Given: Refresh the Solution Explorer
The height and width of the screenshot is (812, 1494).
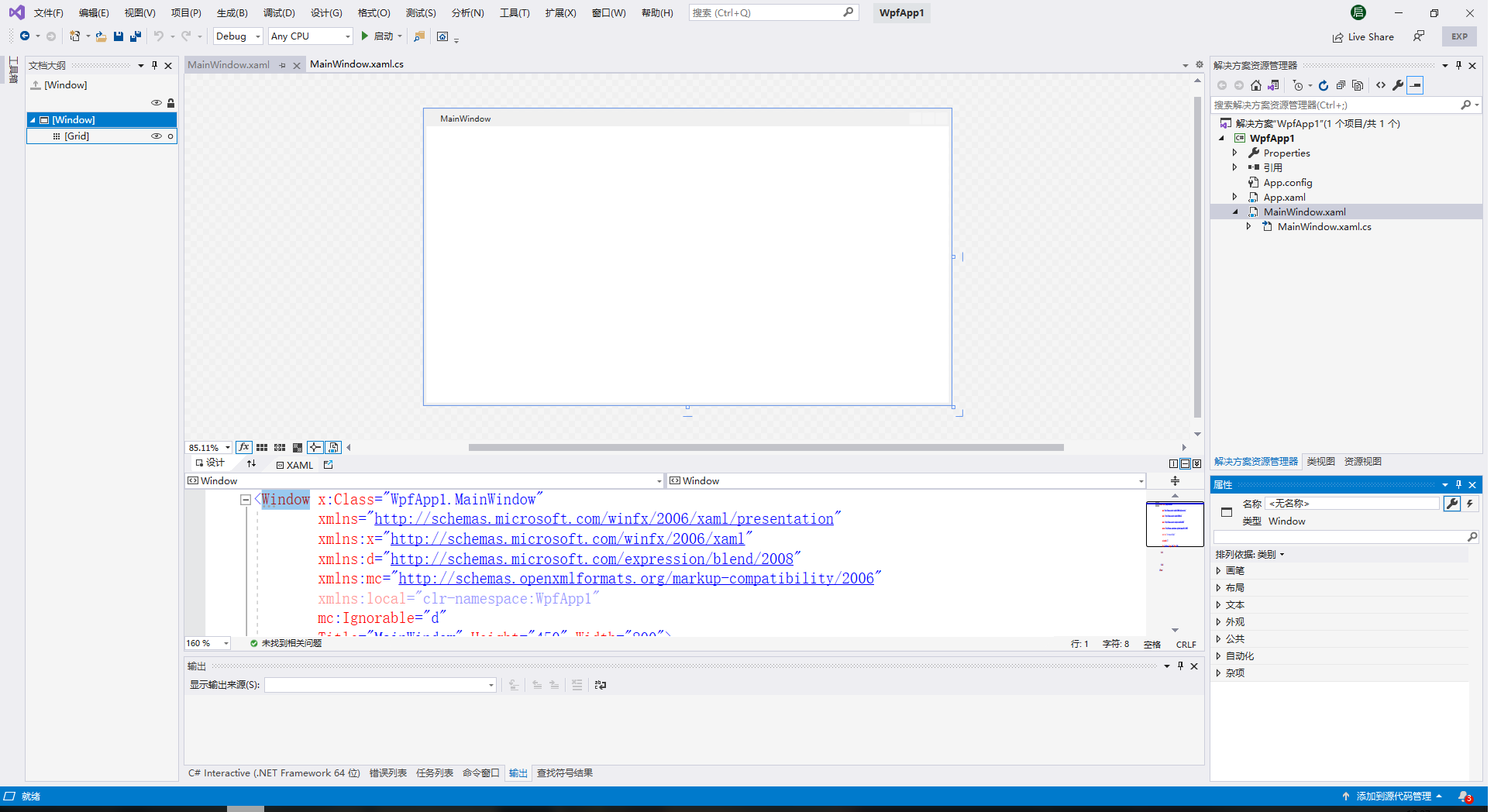Looking at the screenshot, I should pos(1324,85).
